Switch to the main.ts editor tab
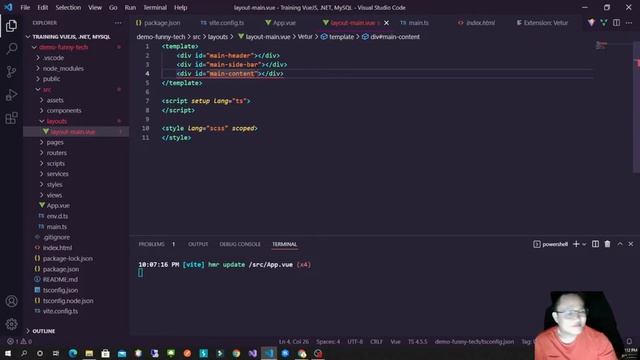 415,23
